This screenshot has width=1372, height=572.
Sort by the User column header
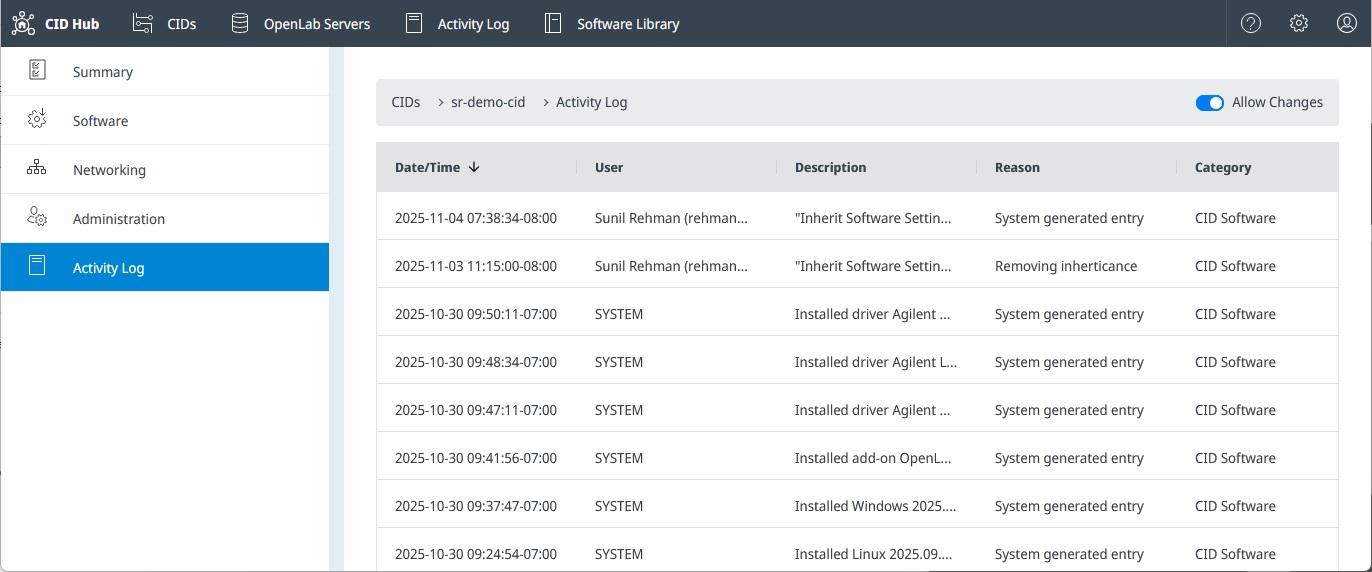[x=609, y=167]
